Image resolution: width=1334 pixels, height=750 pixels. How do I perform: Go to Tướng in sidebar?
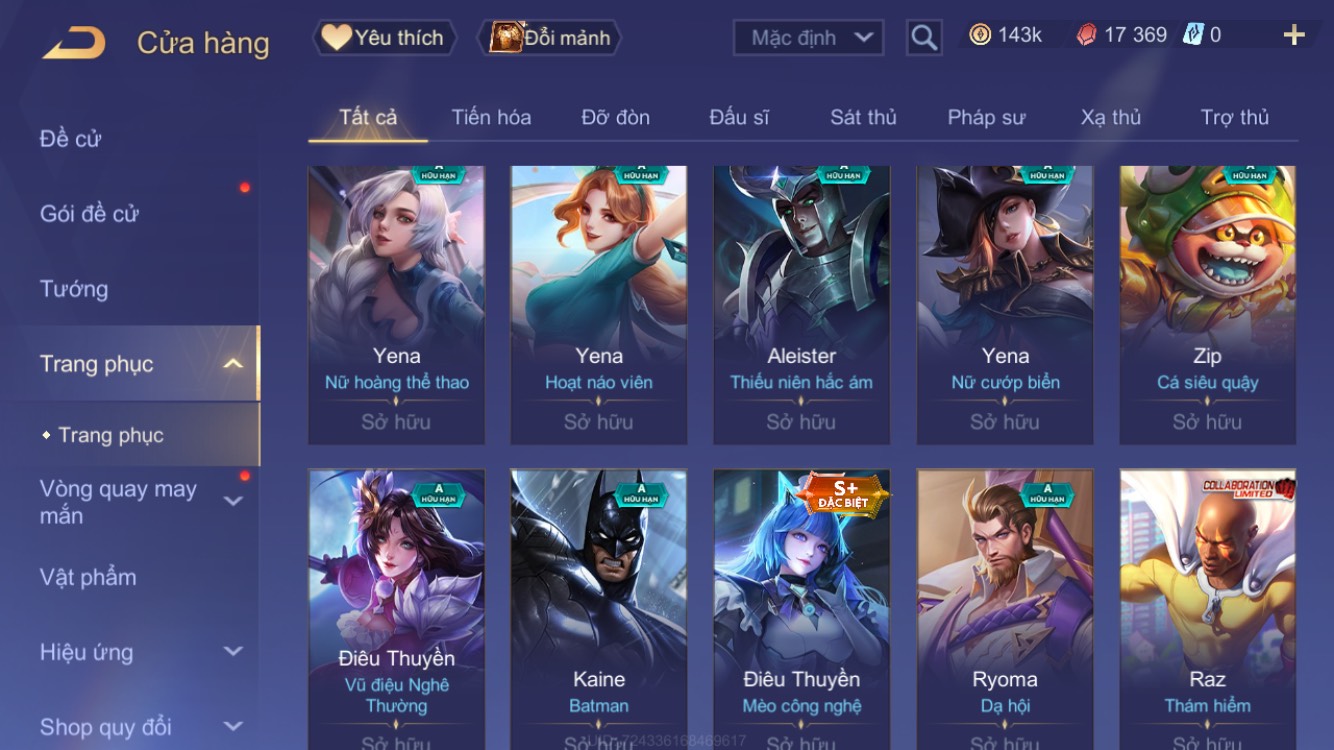tap(74, 289)
